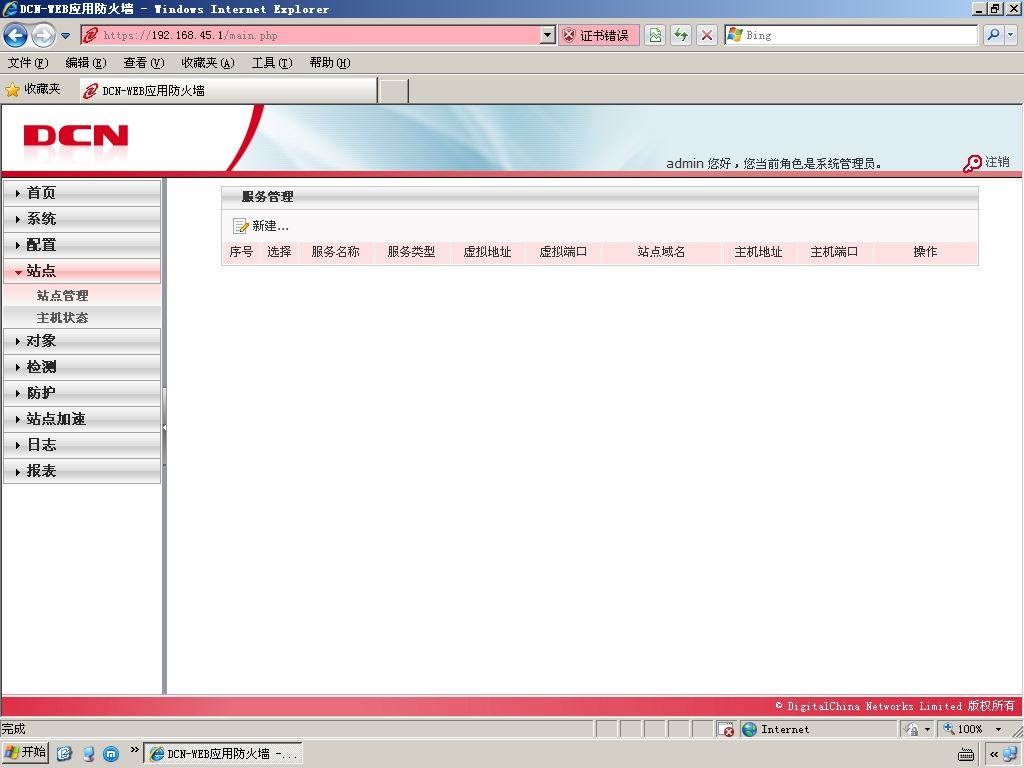Open the address bar history dropdown
Viewport: 1024px width, 768px height.
(548, 35)
